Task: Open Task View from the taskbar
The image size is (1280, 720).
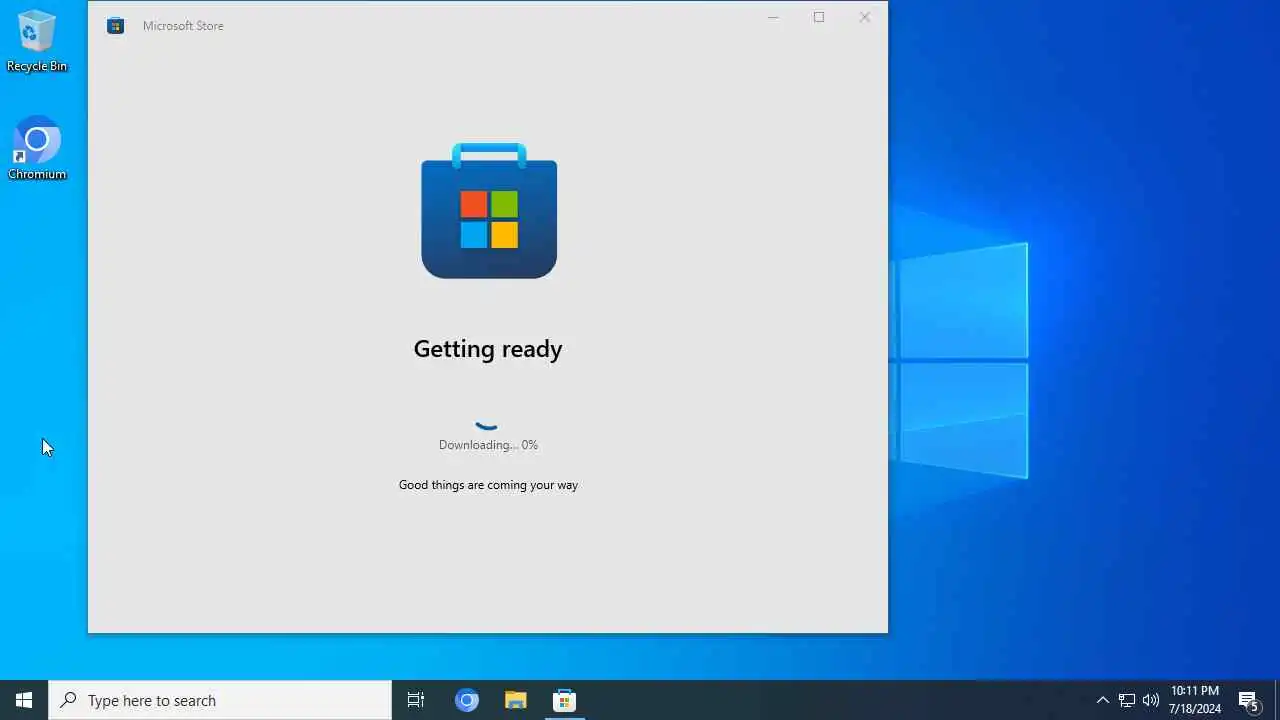Action: pos(416,700)
